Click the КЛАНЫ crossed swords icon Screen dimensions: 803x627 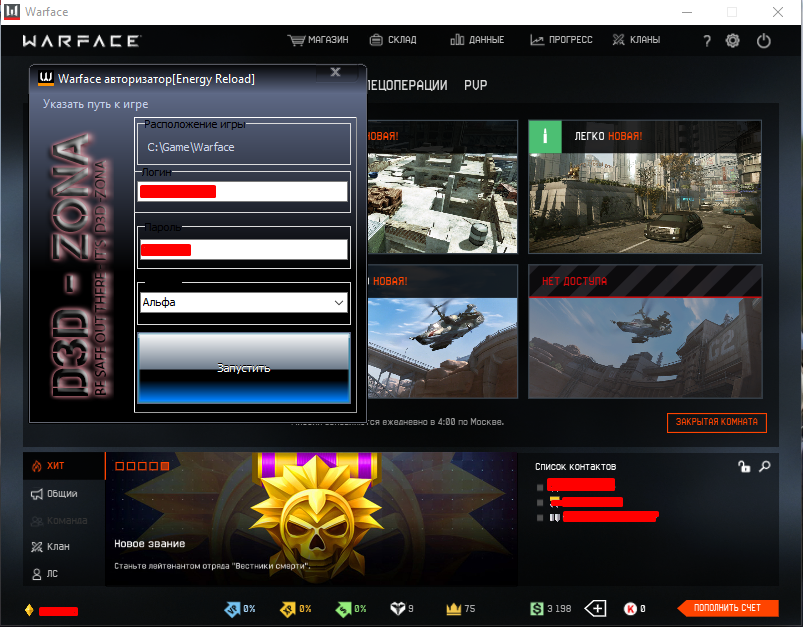point(619,39)
